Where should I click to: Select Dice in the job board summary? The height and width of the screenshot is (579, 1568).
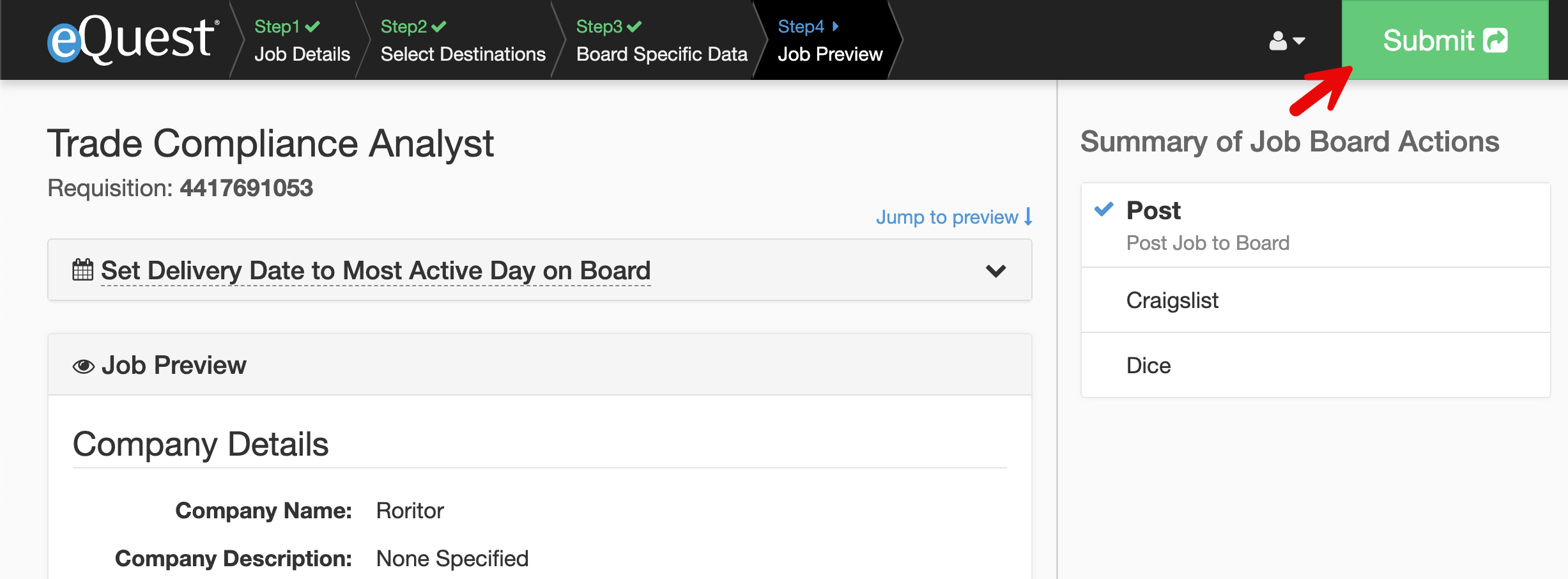tap(1148, 365)
